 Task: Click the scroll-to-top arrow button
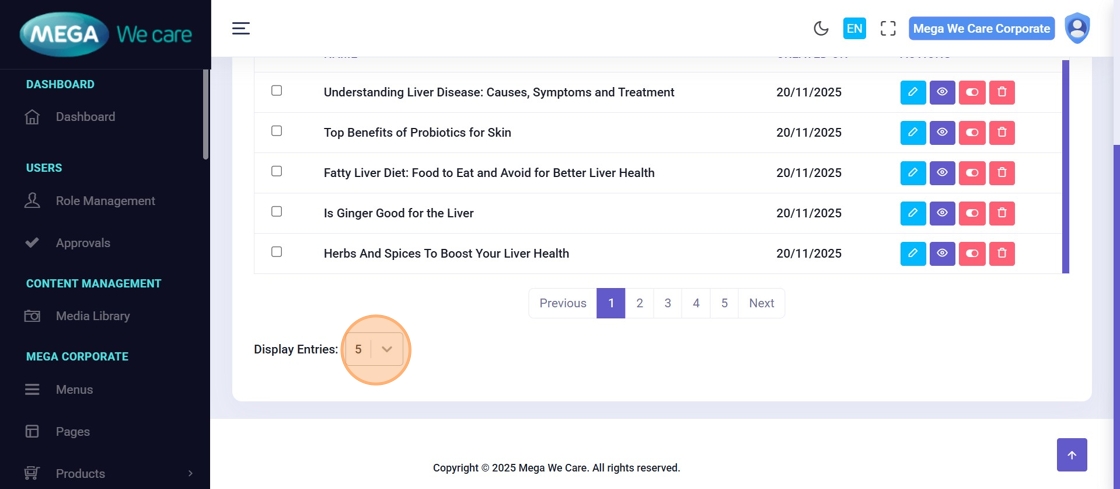[1071, 455]
